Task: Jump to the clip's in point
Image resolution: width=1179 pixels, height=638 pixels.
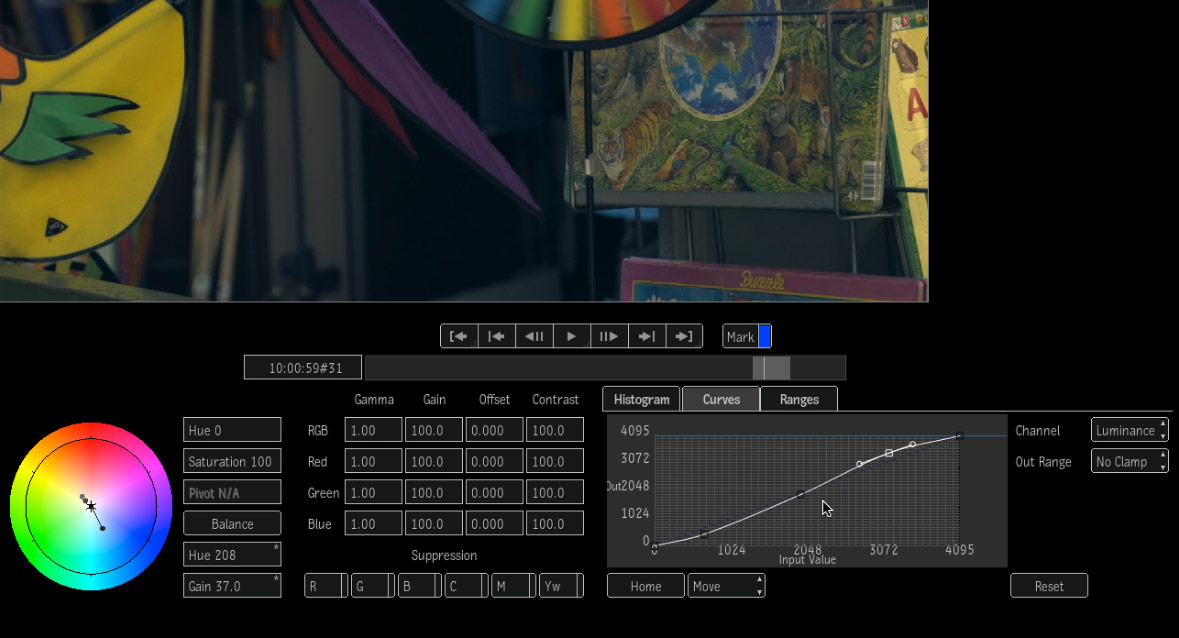Action: click(x=459, y=336)
